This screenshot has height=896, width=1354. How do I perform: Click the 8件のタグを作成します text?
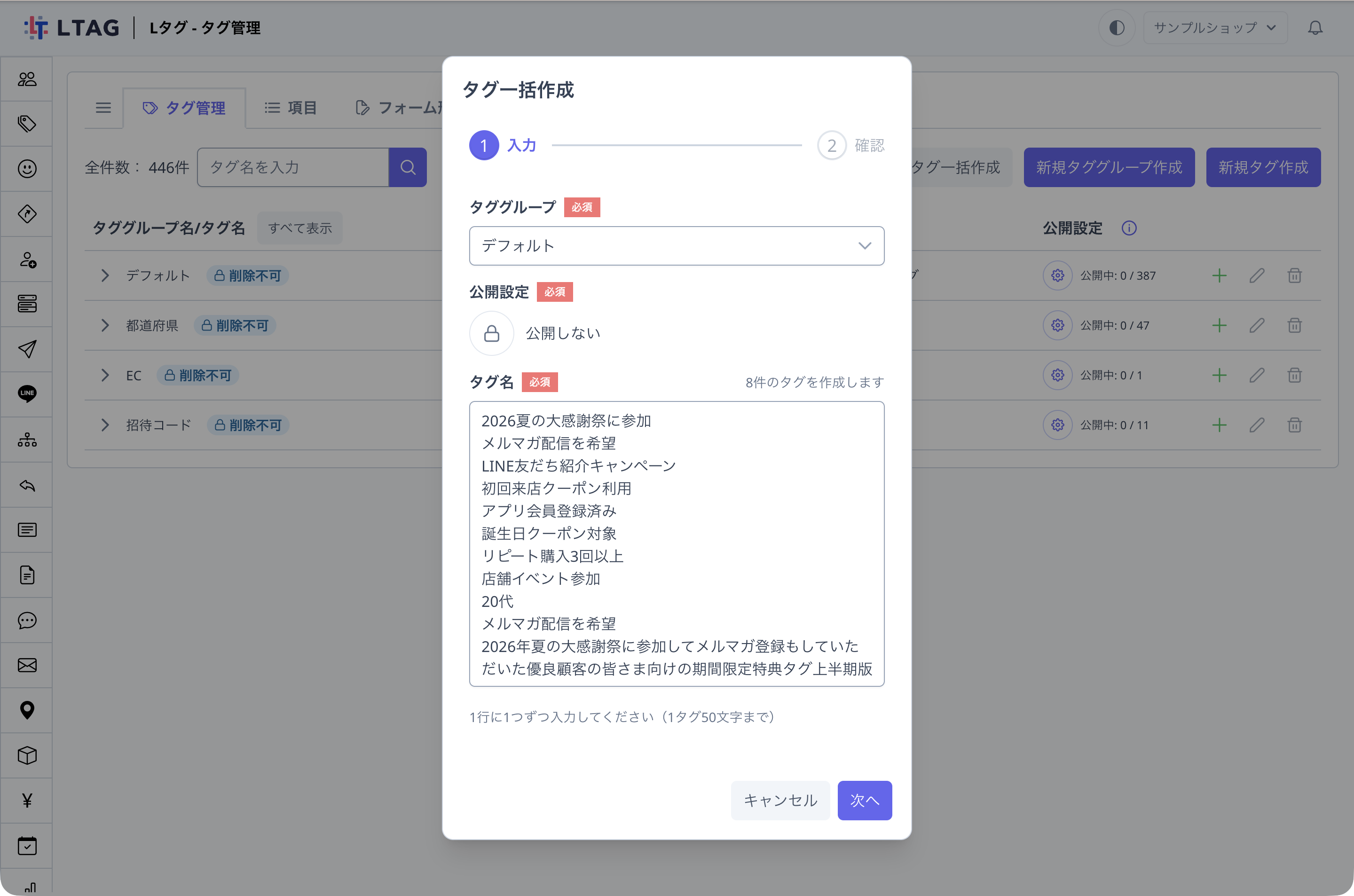[x=815, y=382]
